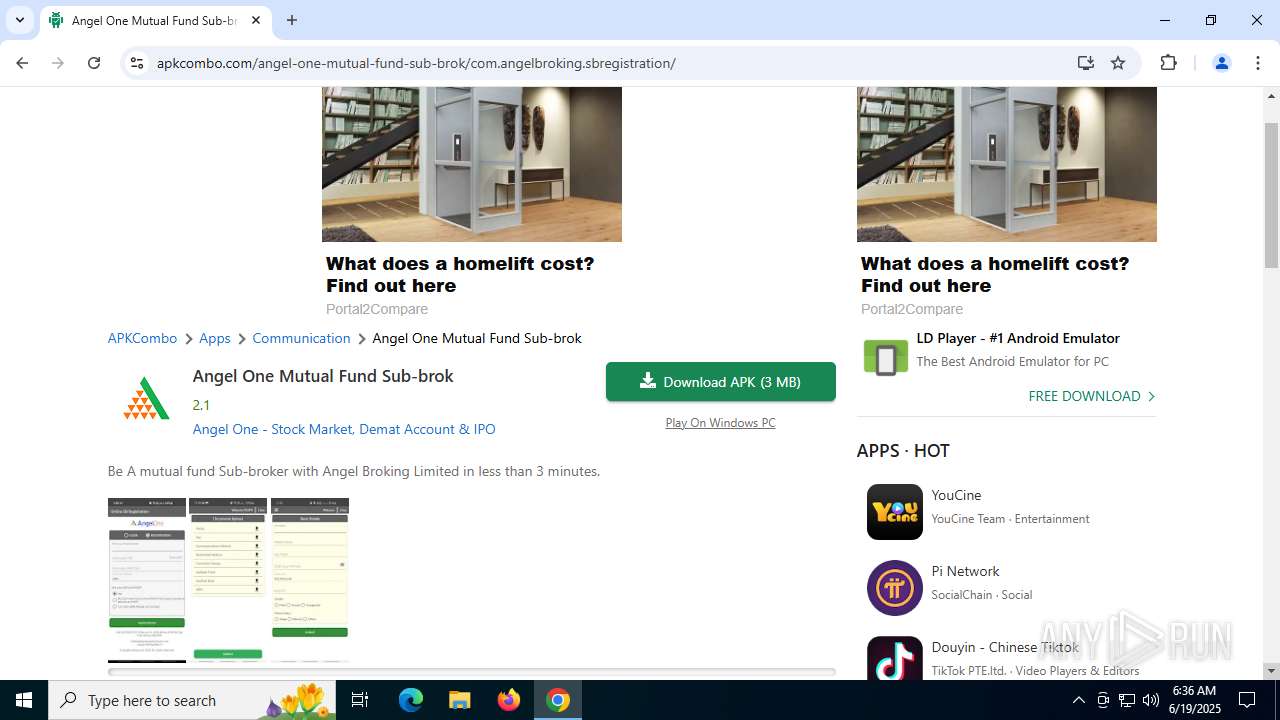
Task: Launch Microsoft Edge from taskbar
Action: (411, 700)
